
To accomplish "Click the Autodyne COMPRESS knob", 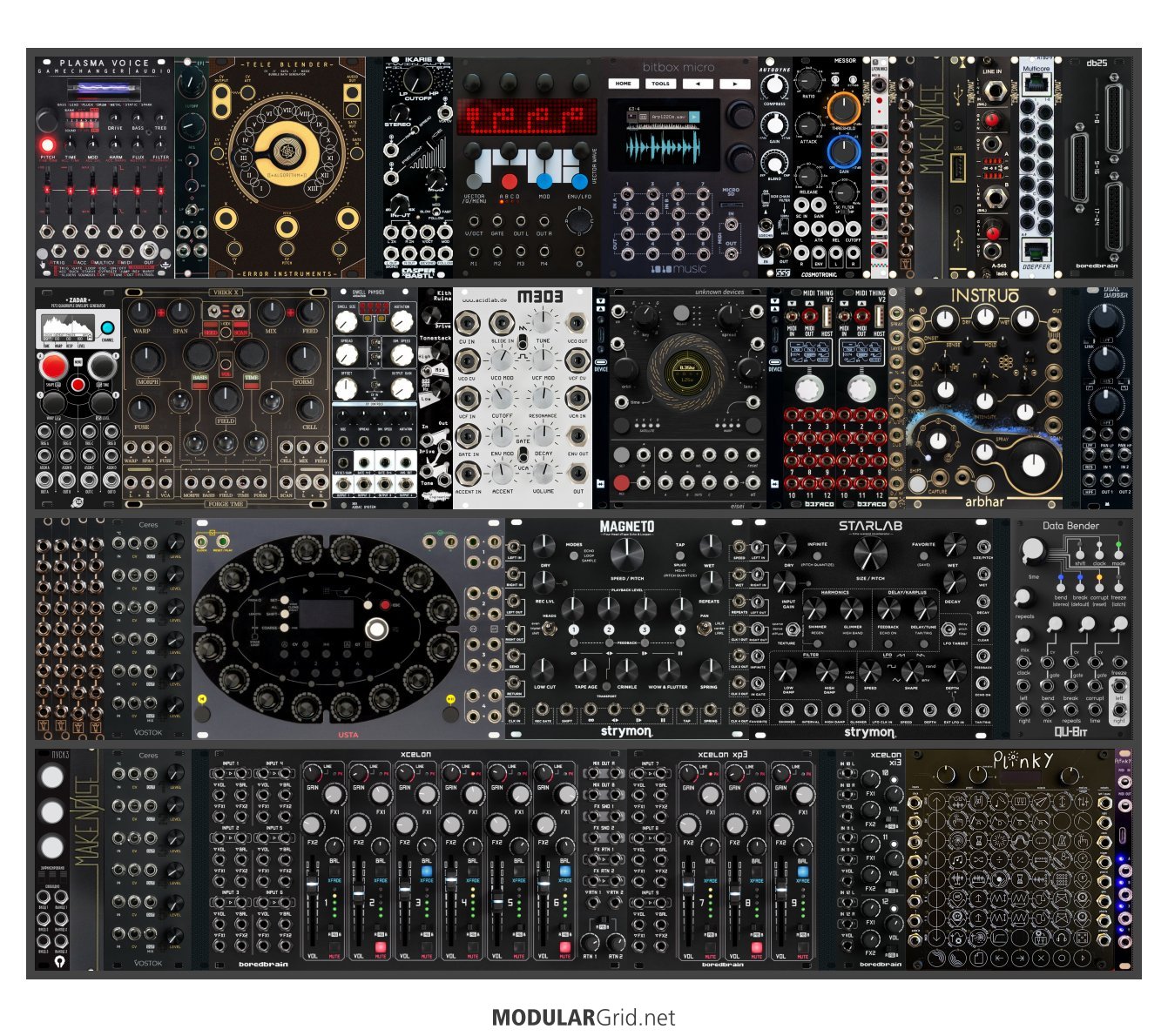I will pos(773,85).
